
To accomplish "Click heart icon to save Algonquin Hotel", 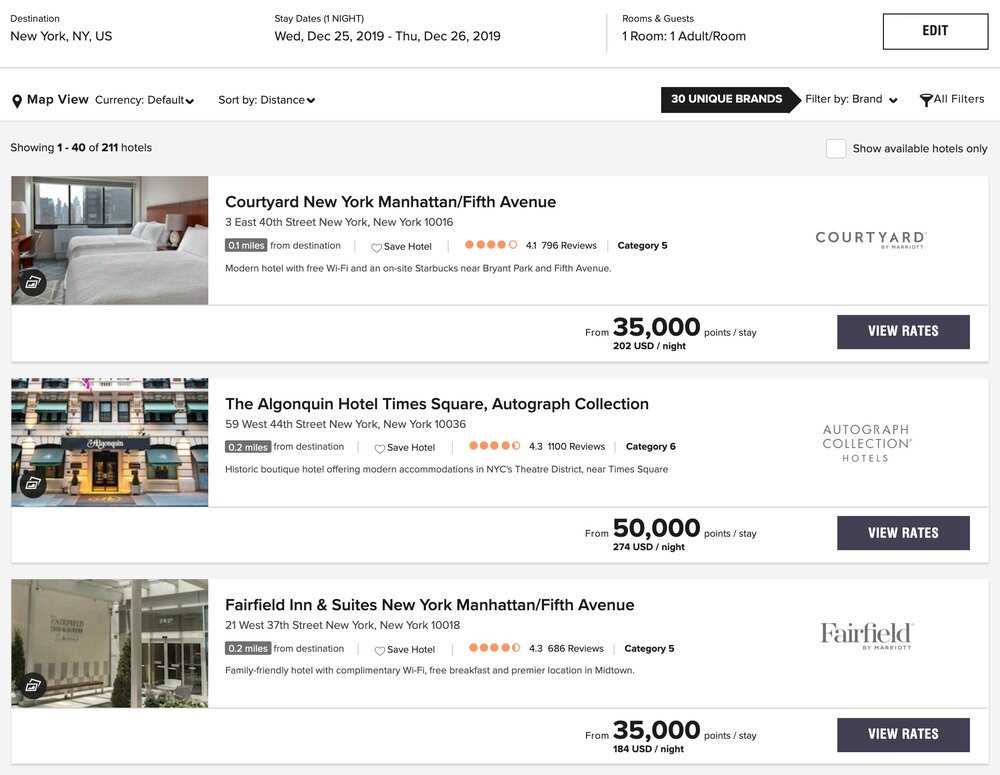I will pyautogui.click(x=380, y=449).
